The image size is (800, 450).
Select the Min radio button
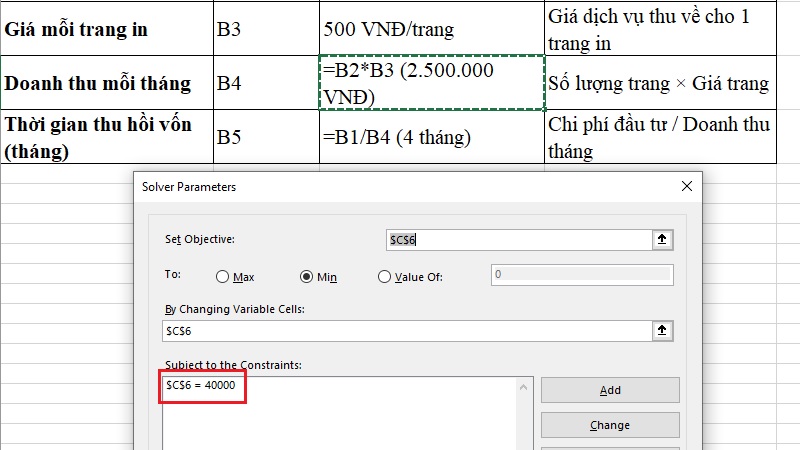(x=306, y=277)
